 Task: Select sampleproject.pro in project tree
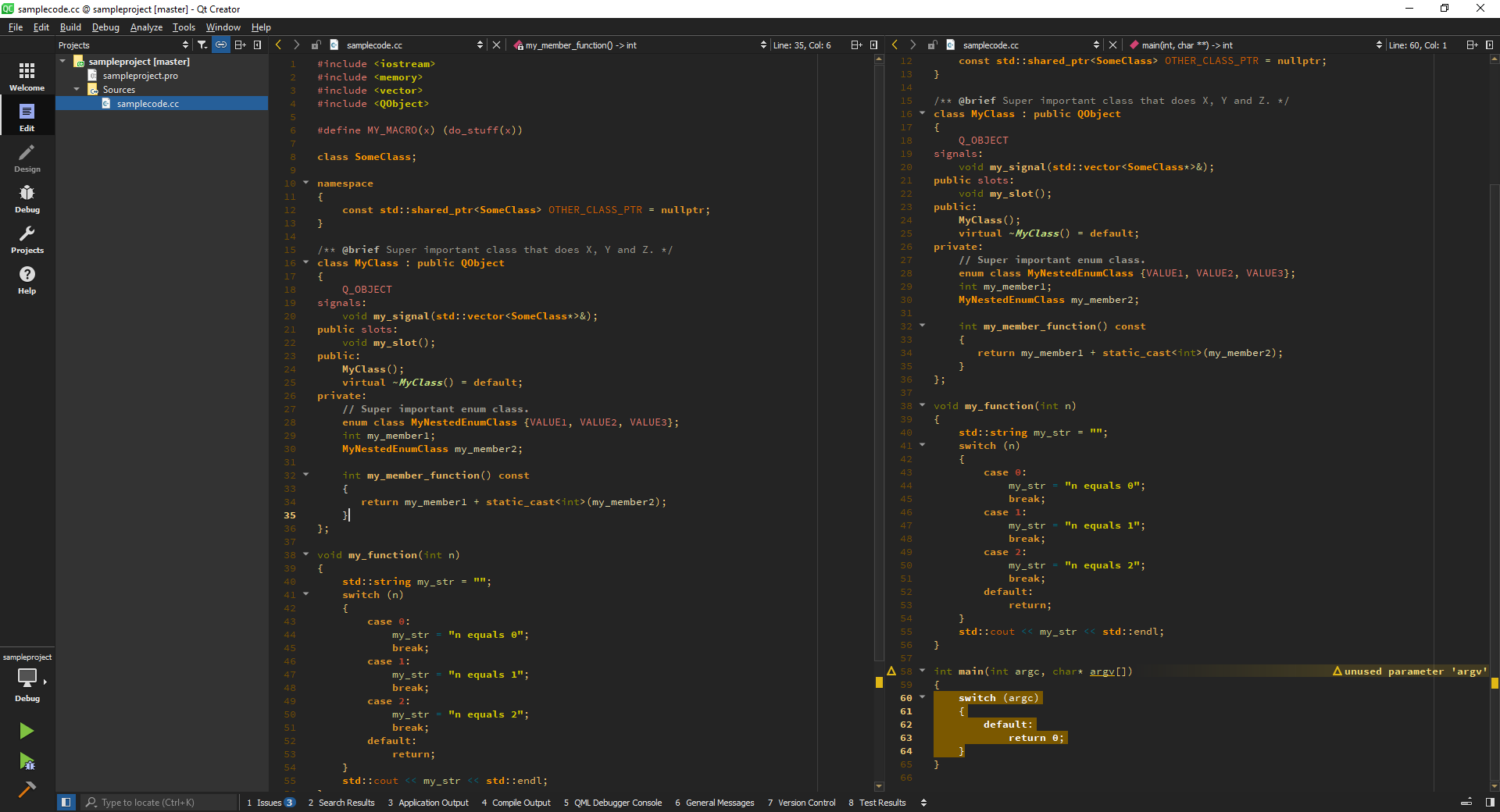[x=141, y=76]
